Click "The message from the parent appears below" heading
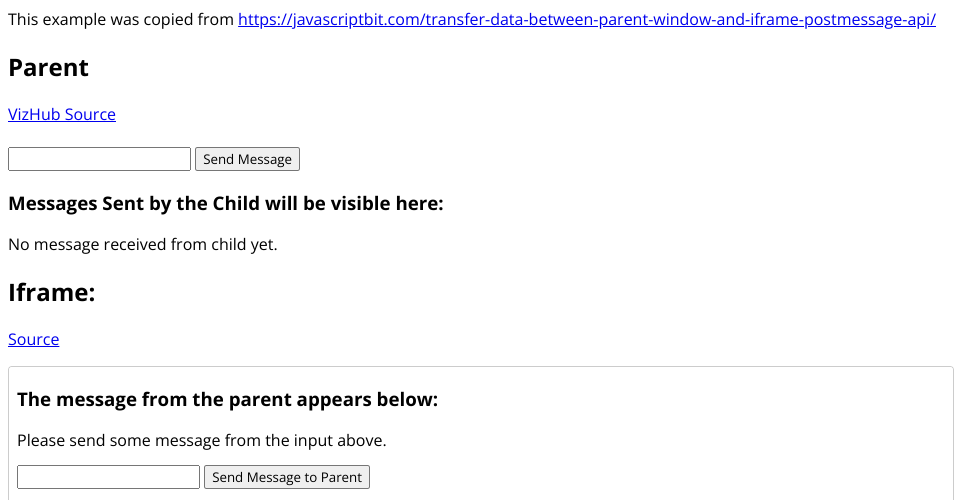The width and height of the screenshot is (960, 500). [228, 400]
